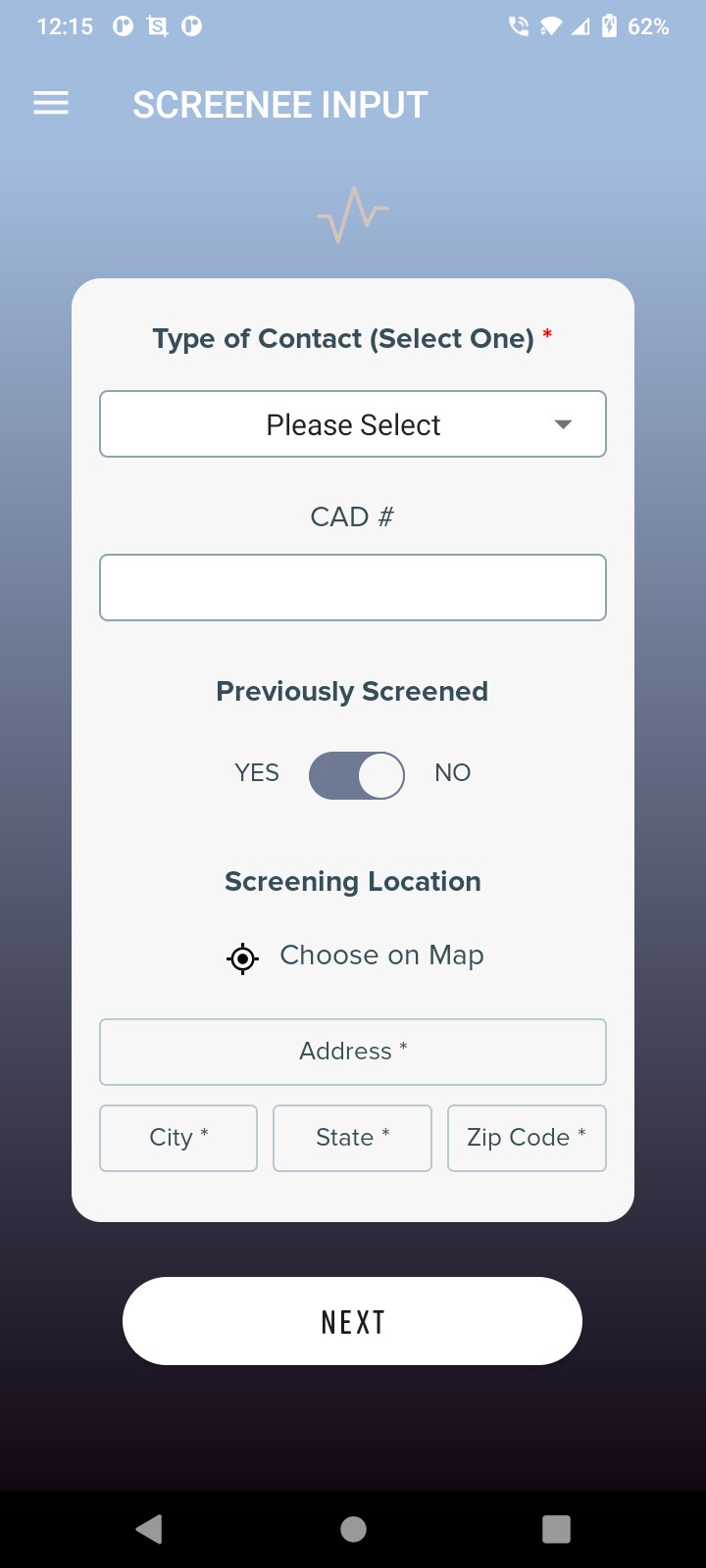Click the State input field
The image size is (706, 1568).
[x=352, y=1138]
